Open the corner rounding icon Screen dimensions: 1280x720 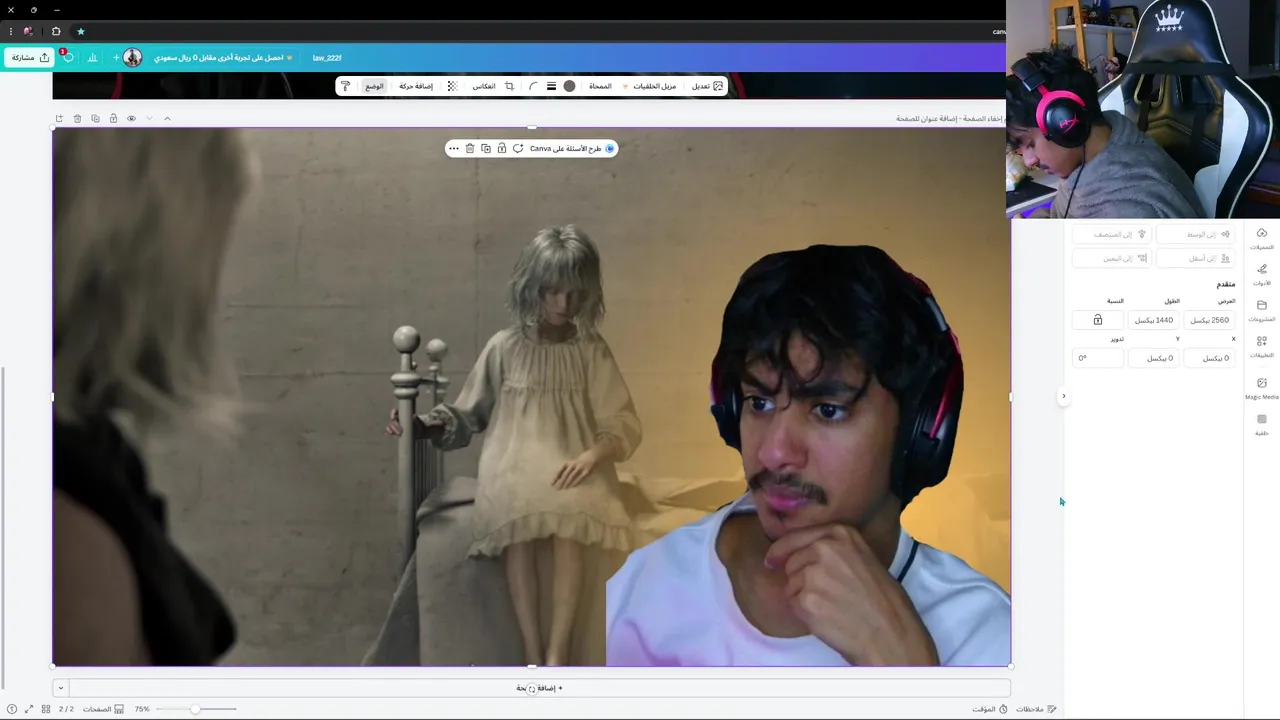[x=533, y=86]
